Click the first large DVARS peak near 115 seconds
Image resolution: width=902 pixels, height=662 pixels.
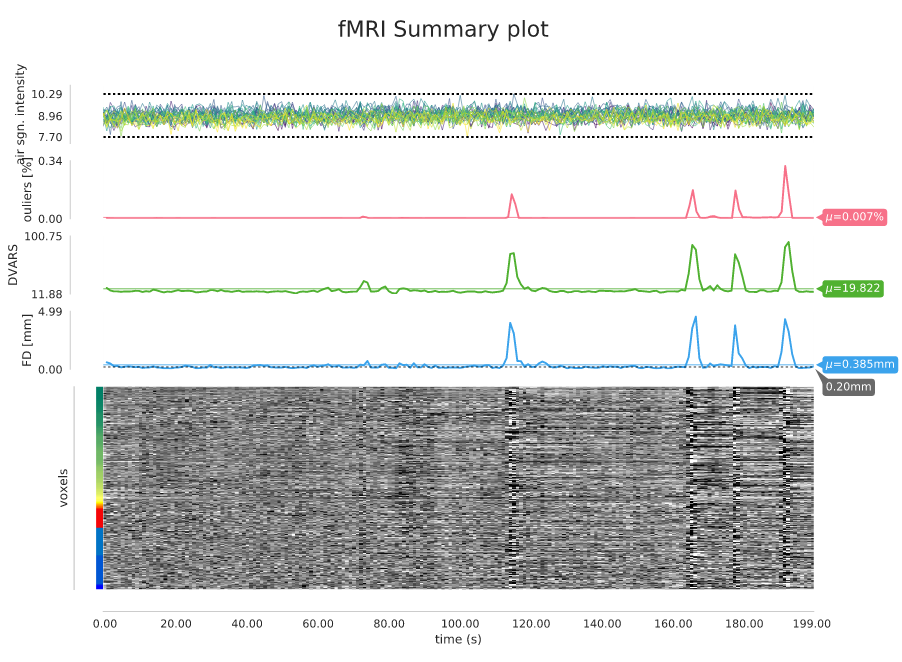click(x=512, y=253)
